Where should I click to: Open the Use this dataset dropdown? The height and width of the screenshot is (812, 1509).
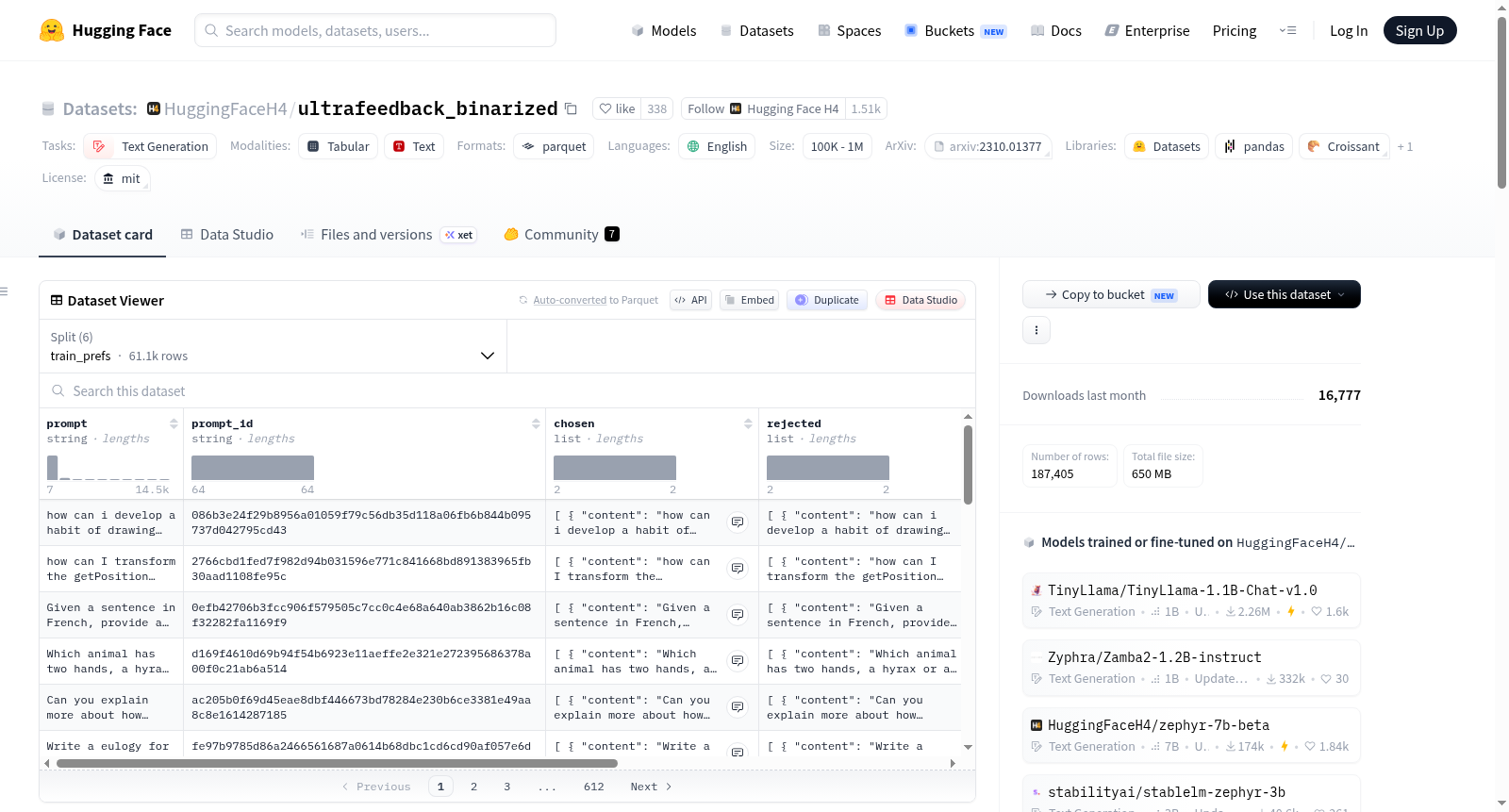pyautogui.click(x=1284, y=294)
